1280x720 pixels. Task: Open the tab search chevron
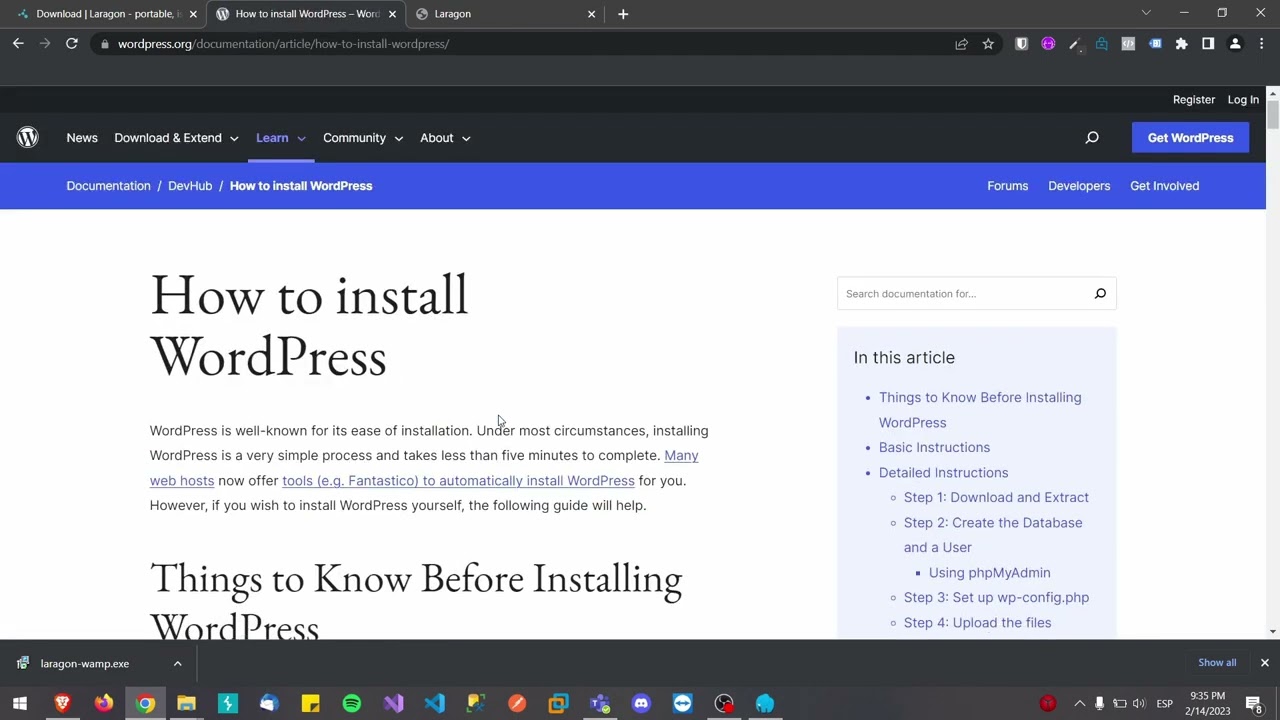pos(1146,13)
